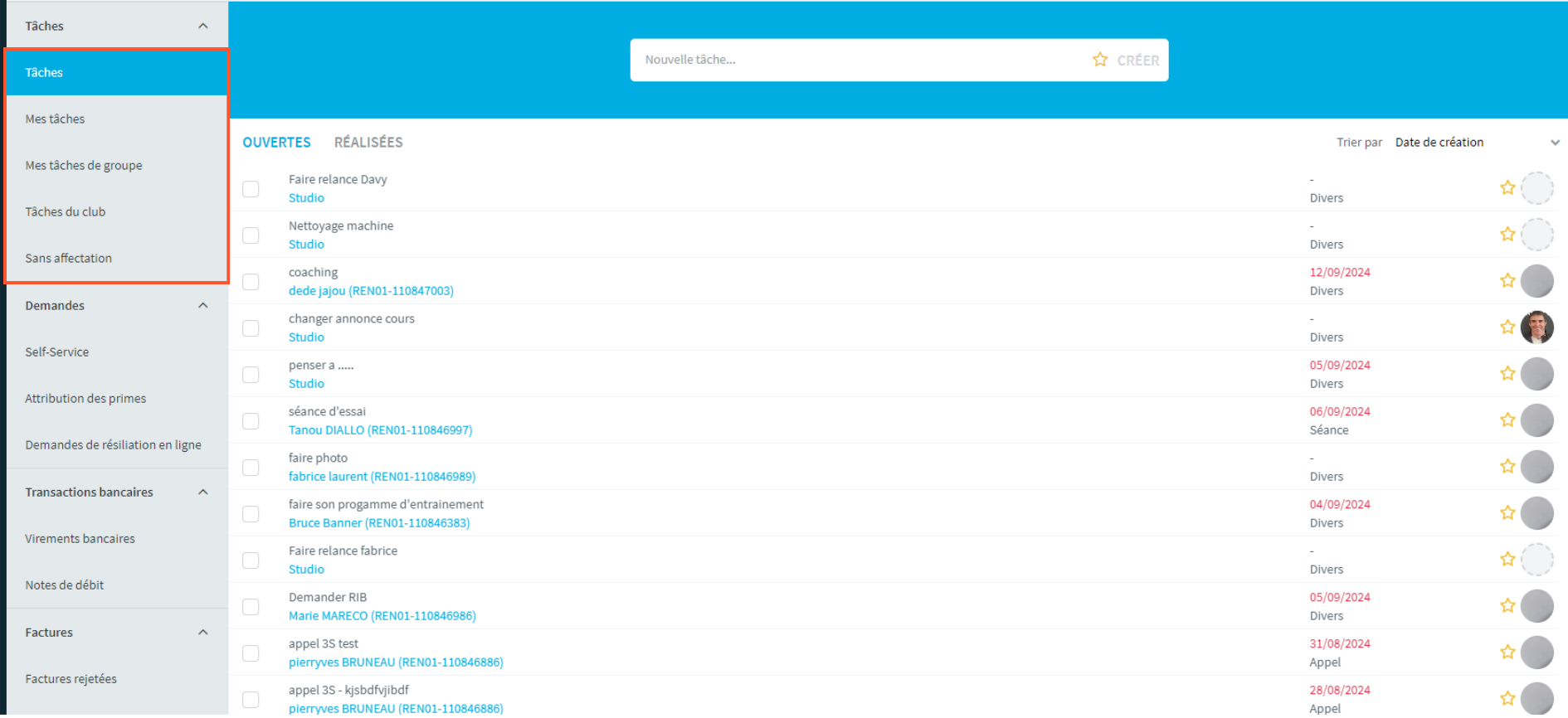This screenshot has width=1568, height=718.
Task: Open assignee avatar for 'Demander RIB'
Action: click(x=1537, y=606)
